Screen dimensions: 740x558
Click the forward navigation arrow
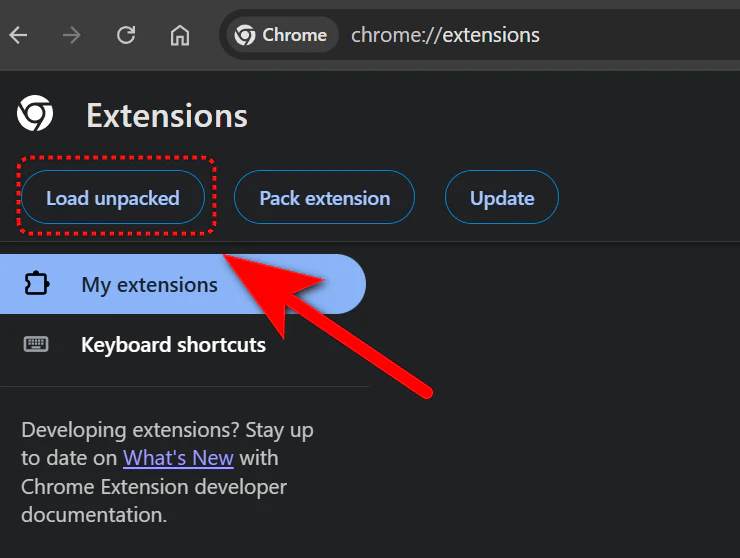point(72,36)
